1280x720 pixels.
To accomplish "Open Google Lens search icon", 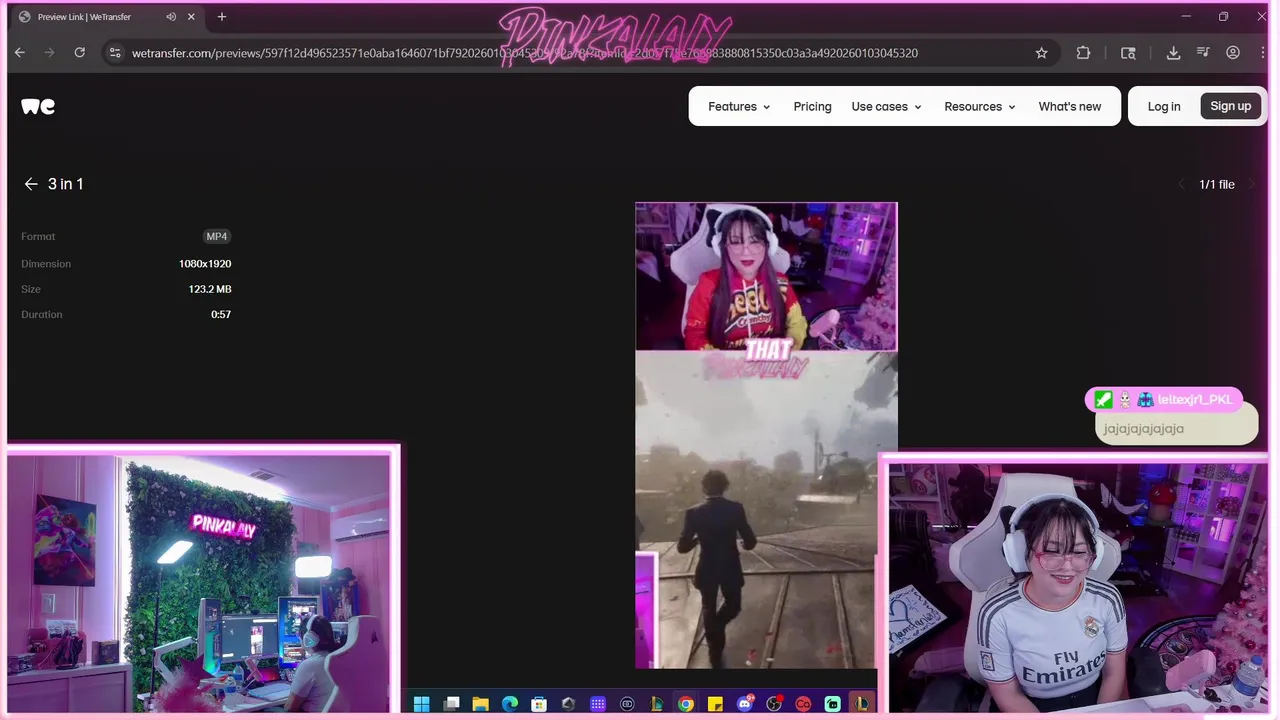I will pos(1128,53).
